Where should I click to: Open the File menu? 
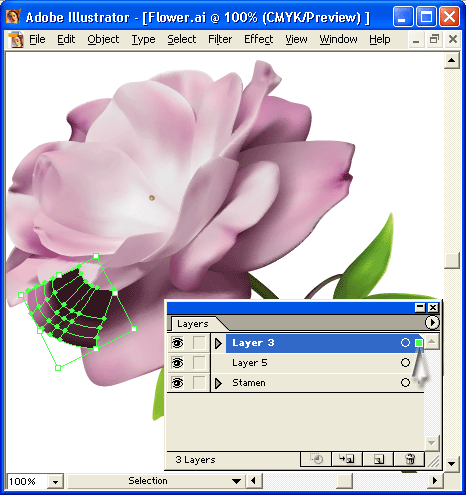(37, 40)
